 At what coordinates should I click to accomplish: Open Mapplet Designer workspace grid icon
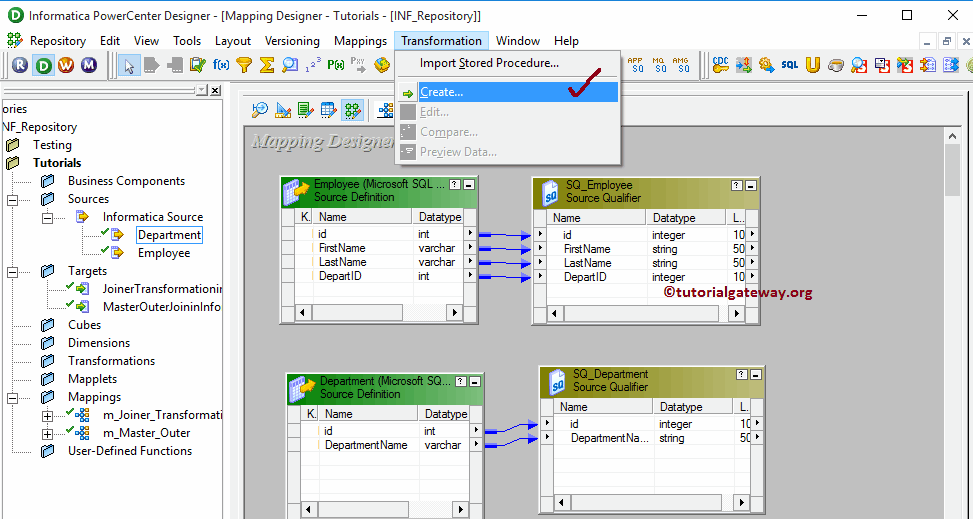click(329, 111)
